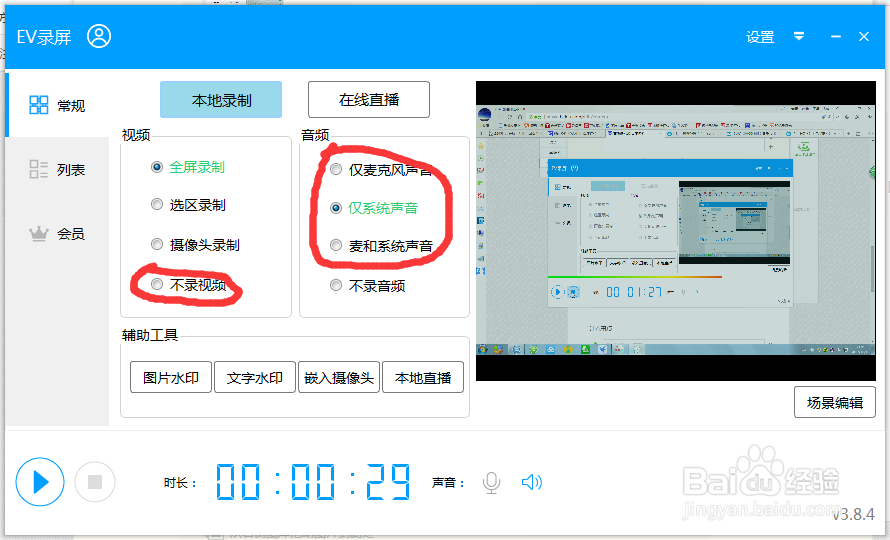Open the 设置 settings link
Viewport: 890px width, 540px height.
760,37
